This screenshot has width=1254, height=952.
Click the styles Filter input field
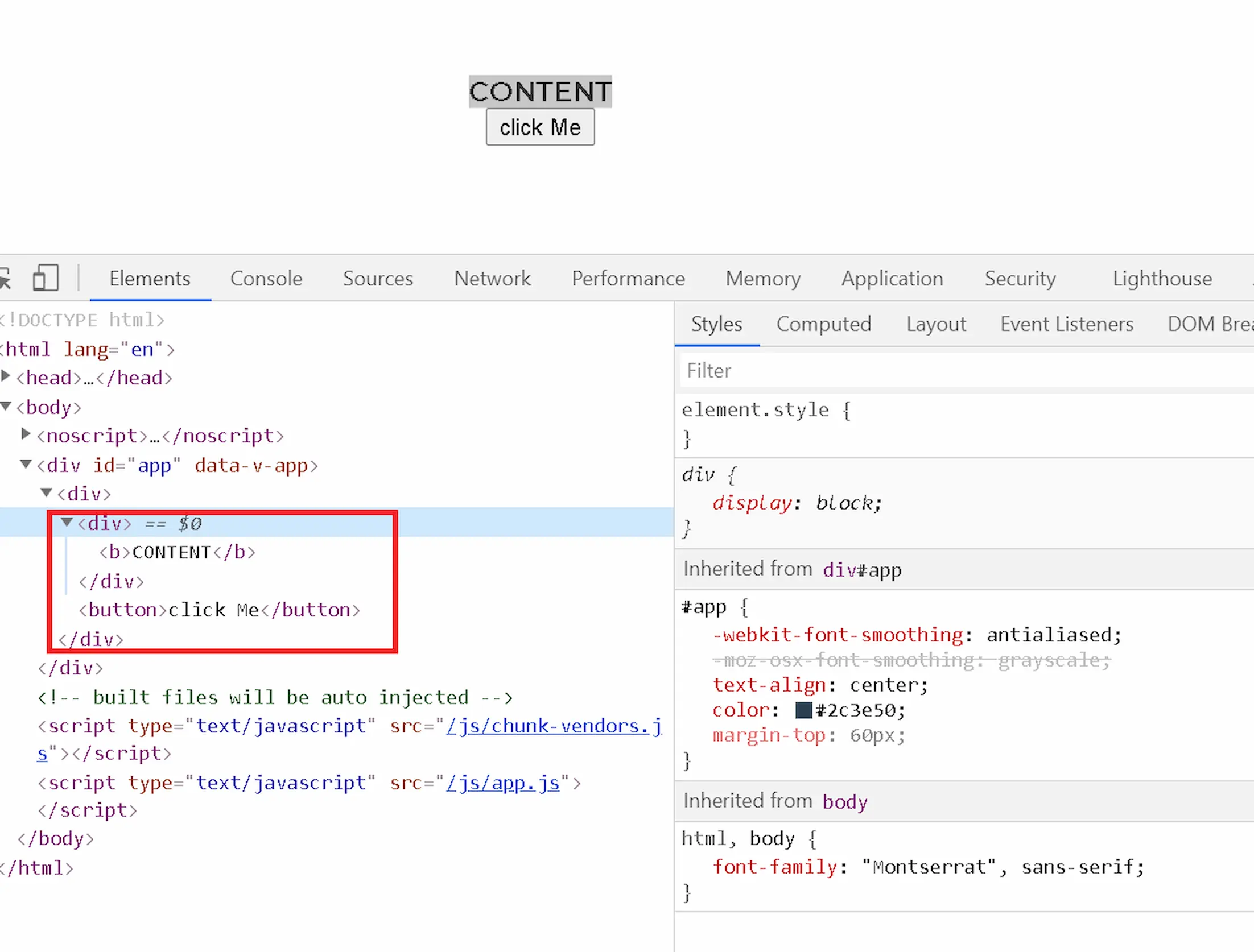(967, 371)
